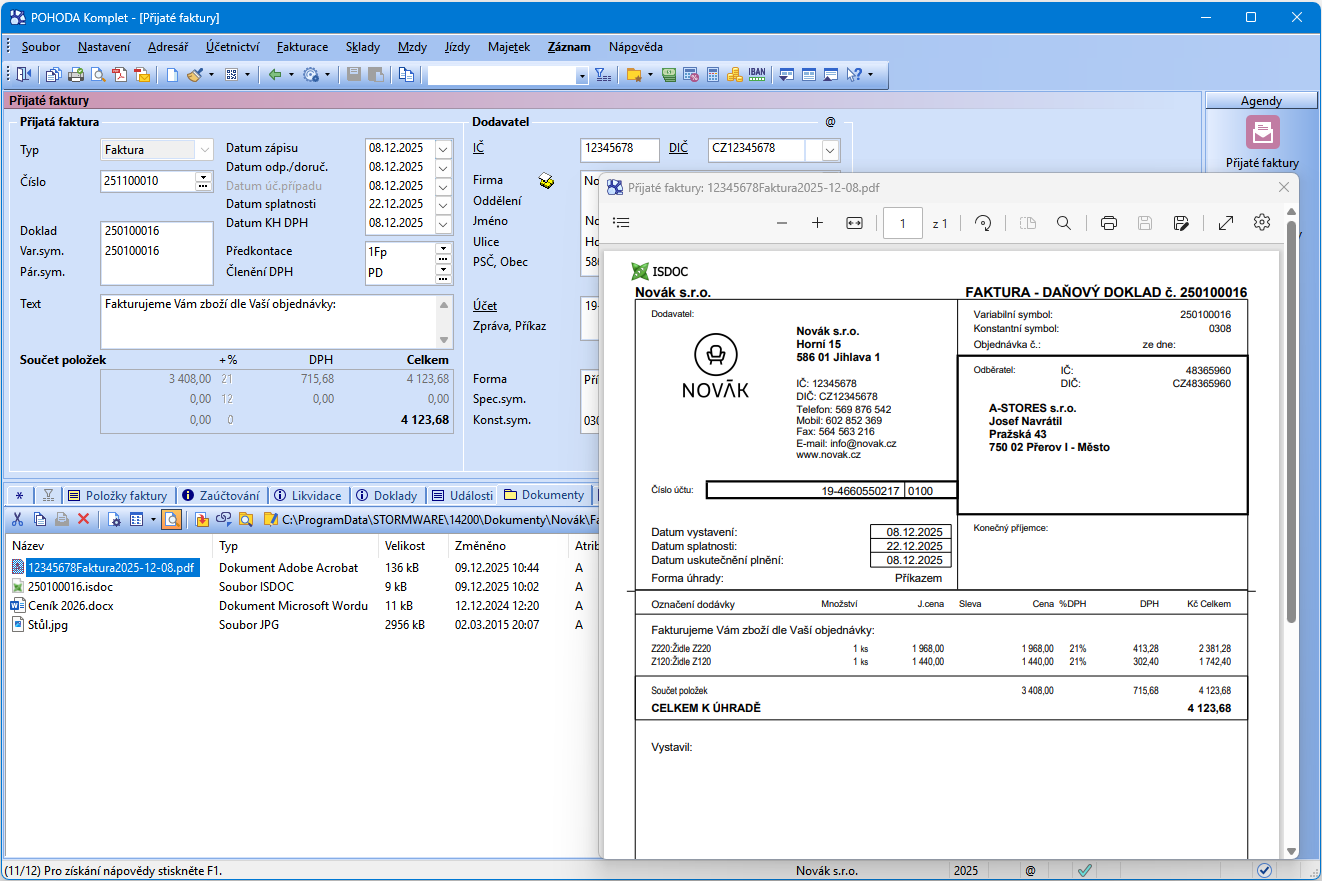Rotate the PDF page clockwise
This screenshot has width=1322, height=881.
983,223
